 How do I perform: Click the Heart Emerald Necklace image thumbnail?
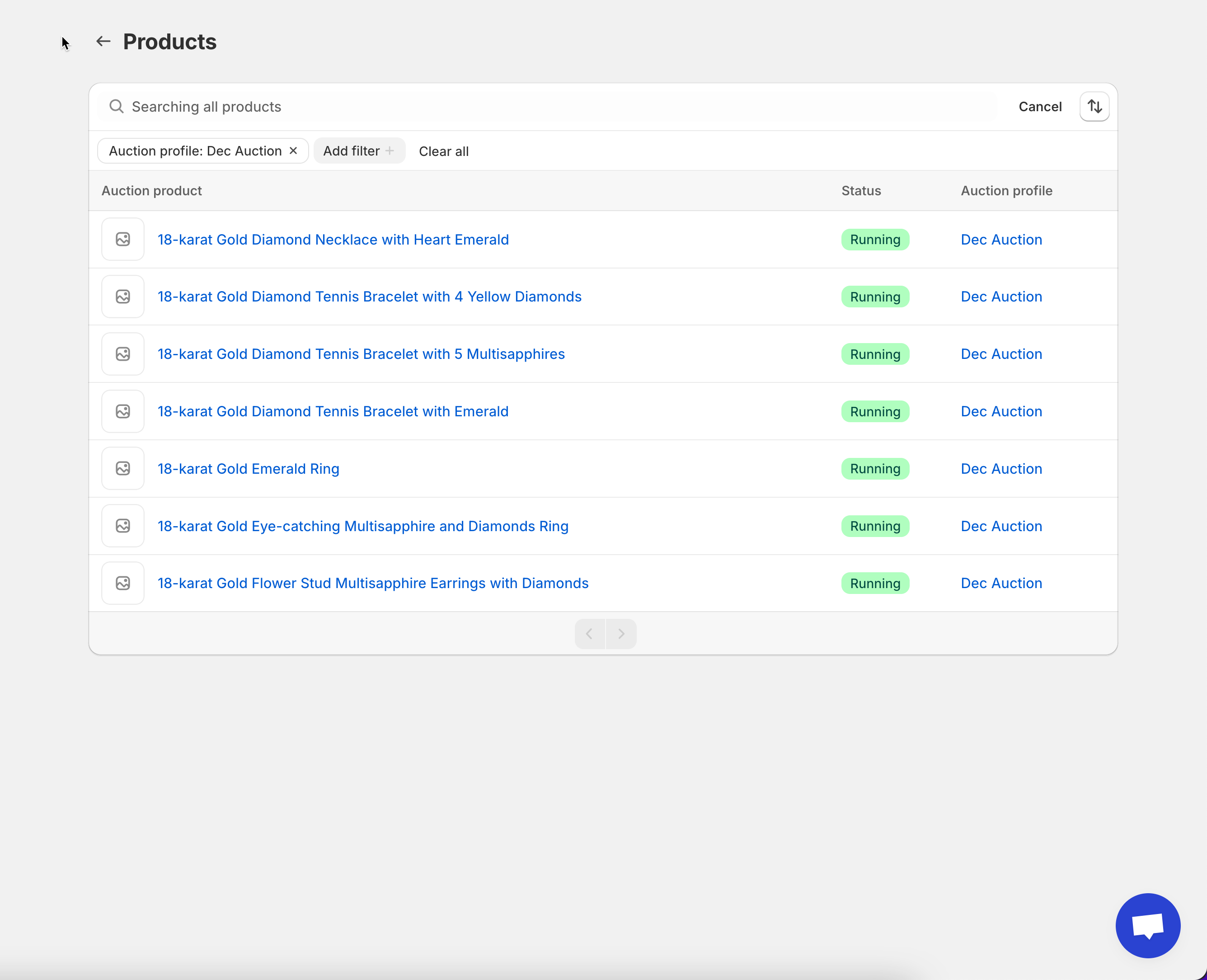tap(123, 240)
